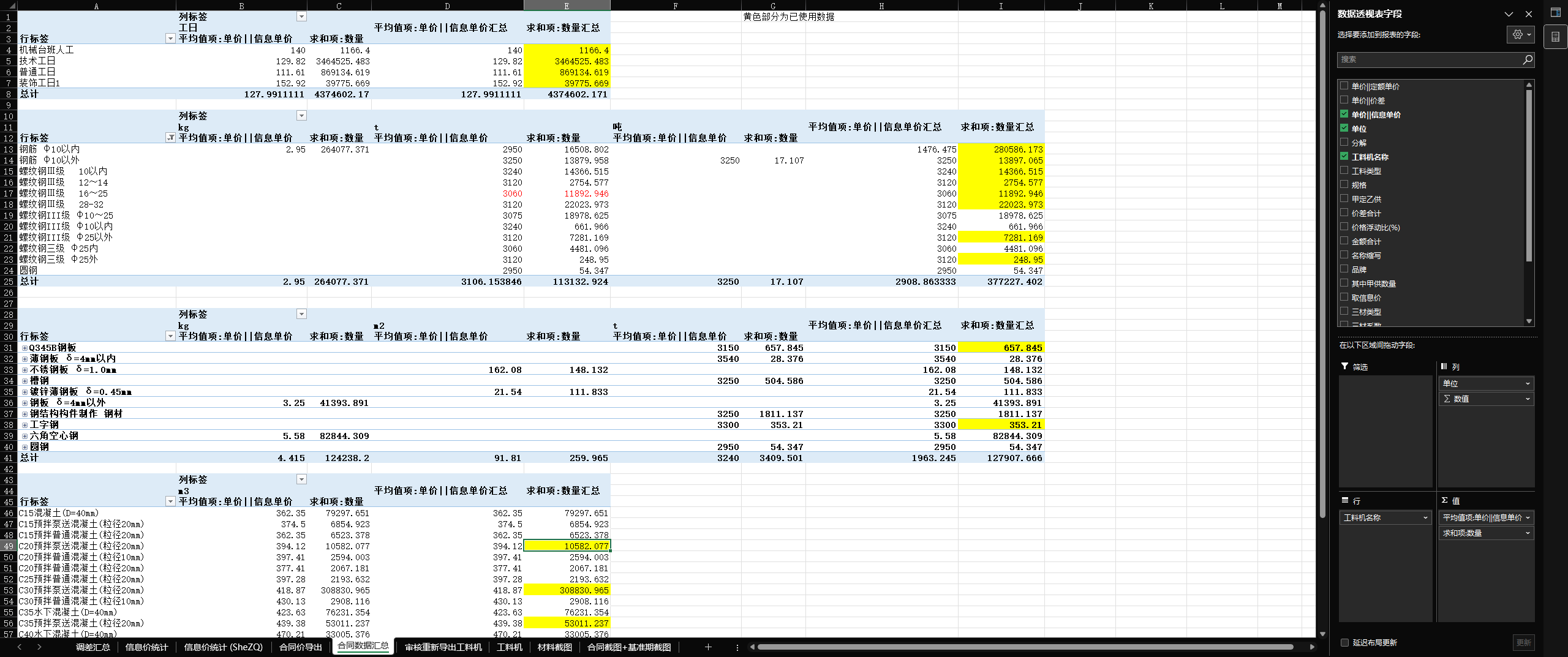
Task: Open the filtered 行标签 dropdown in row 12
Action: tap(170, 138)
